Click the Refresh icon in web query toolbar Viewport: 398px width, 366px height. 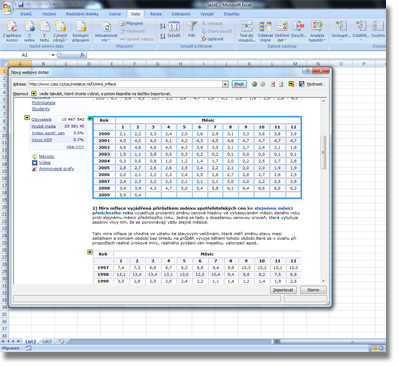[281, 84]
